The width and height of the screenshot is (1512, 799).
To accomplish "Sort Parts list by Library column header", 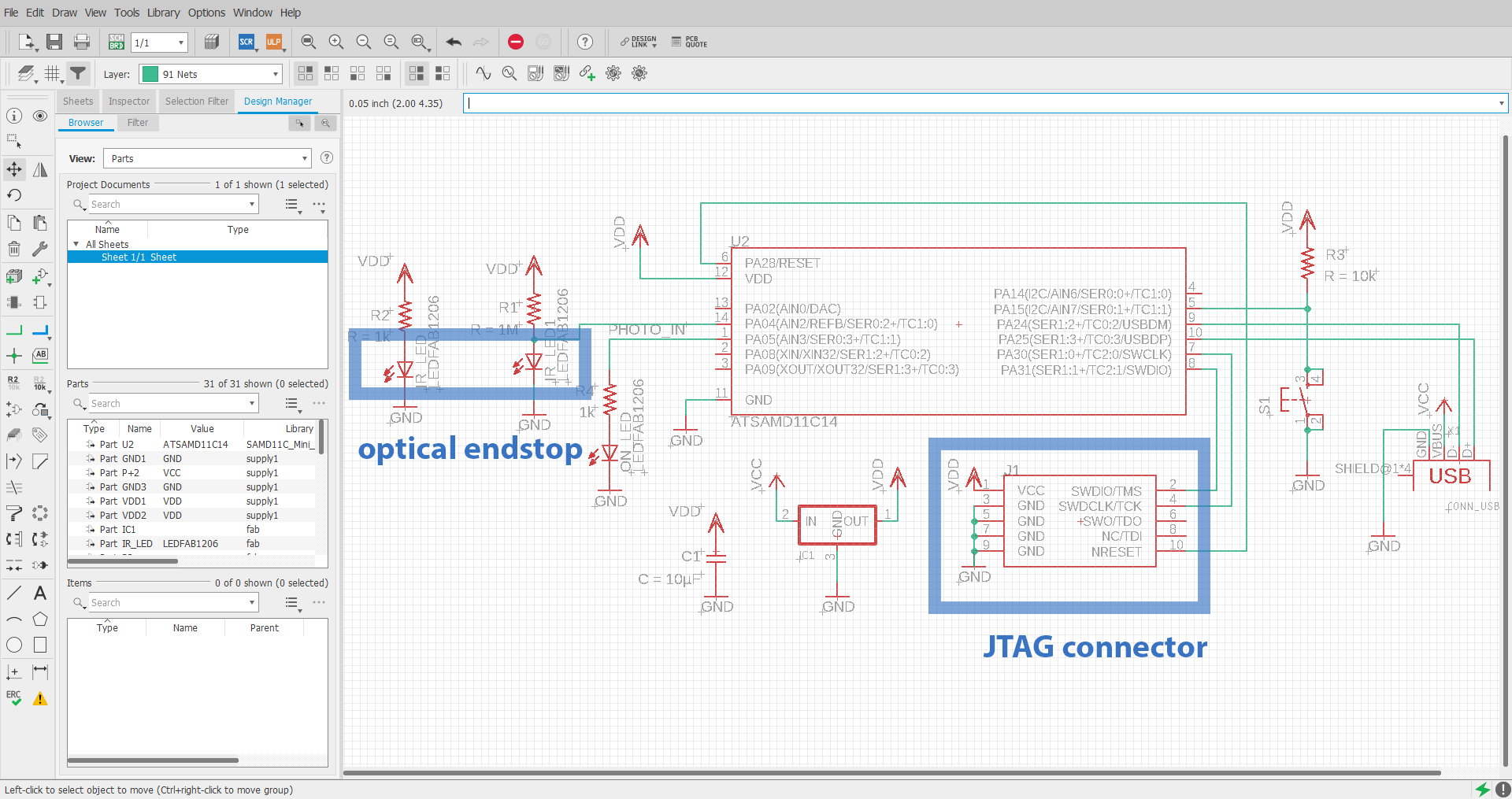I will click(299, 428).
